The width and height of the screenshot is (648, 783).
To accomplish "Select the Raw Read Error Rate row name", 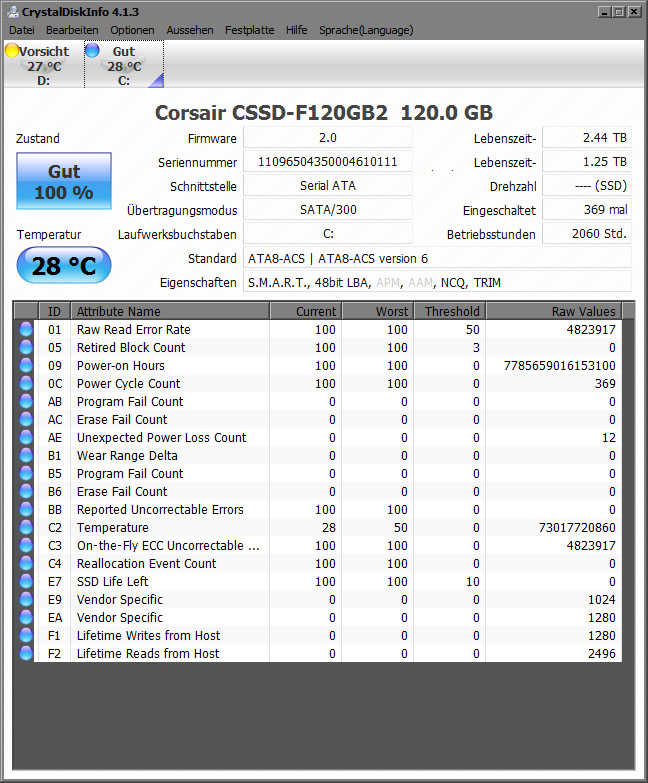I will (x=133, y=330).
